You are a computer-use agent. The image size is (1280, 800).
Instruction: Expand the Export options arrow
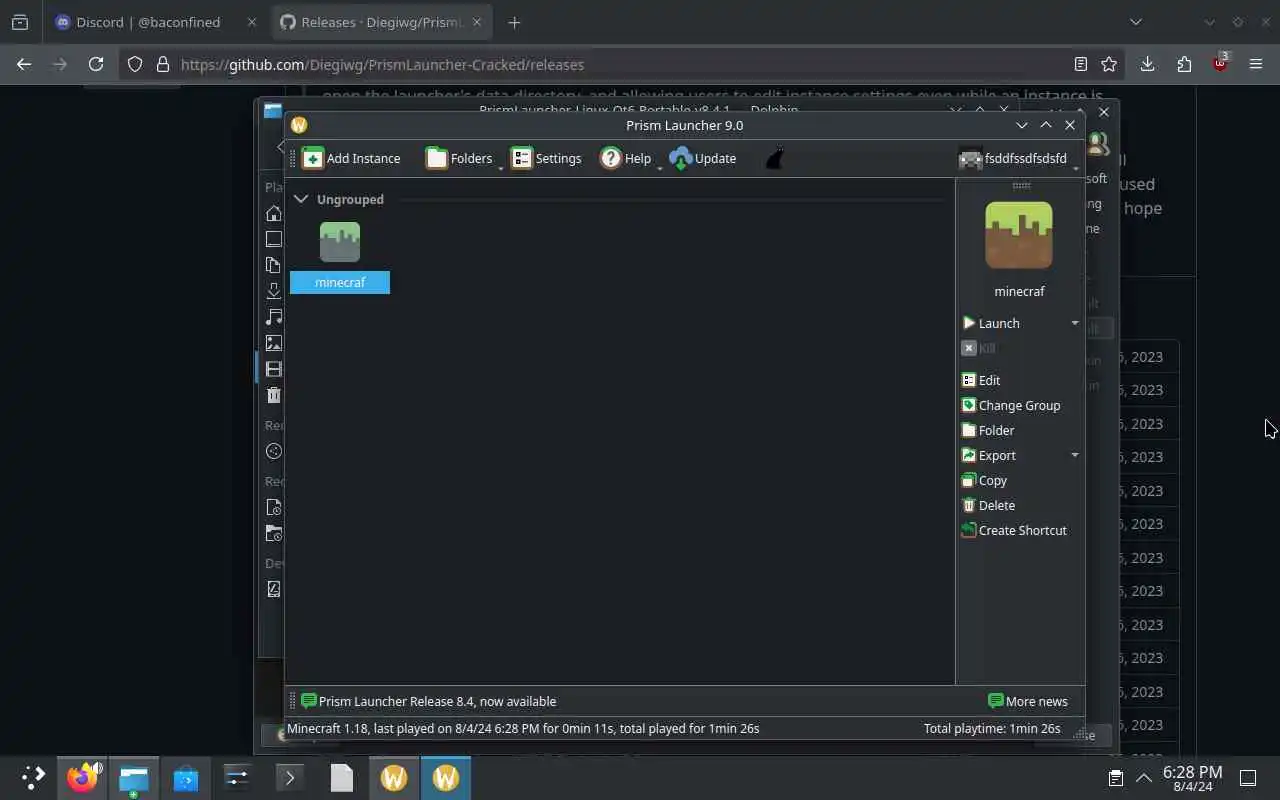tap(1075, 455)
